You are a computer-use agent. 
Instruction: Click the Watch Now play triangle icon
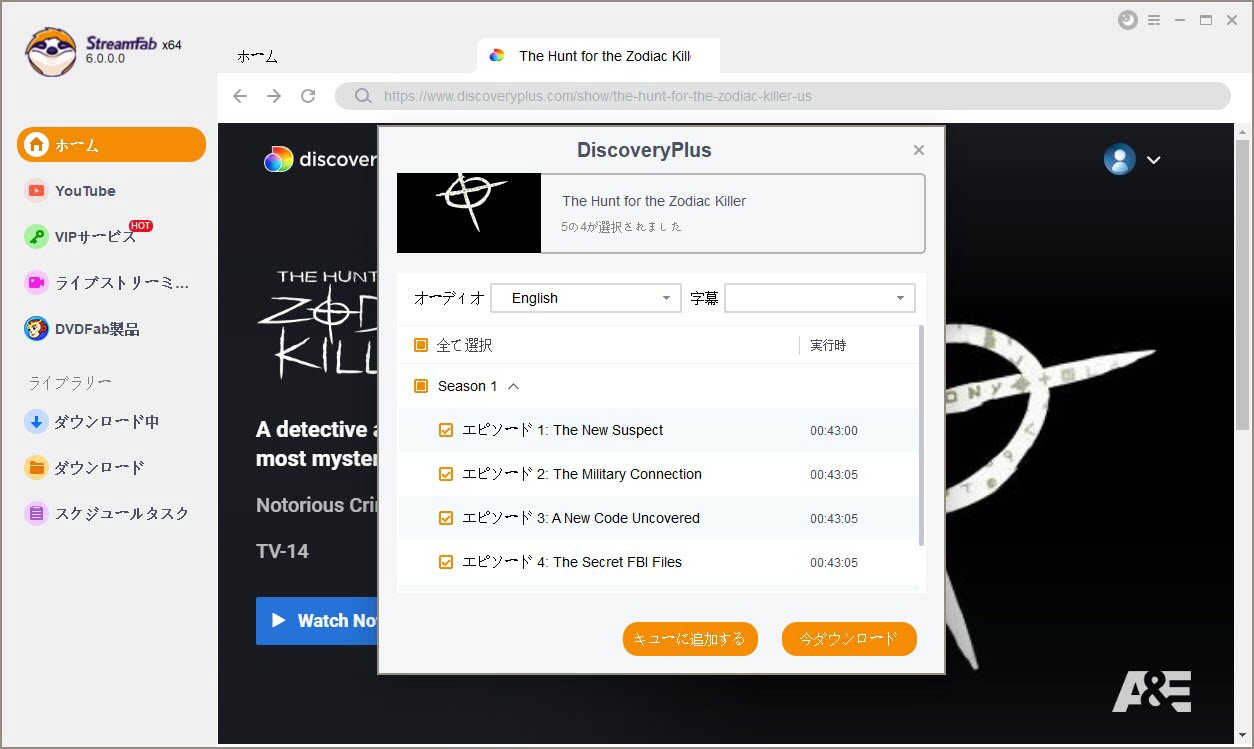[x=279, y=621]
